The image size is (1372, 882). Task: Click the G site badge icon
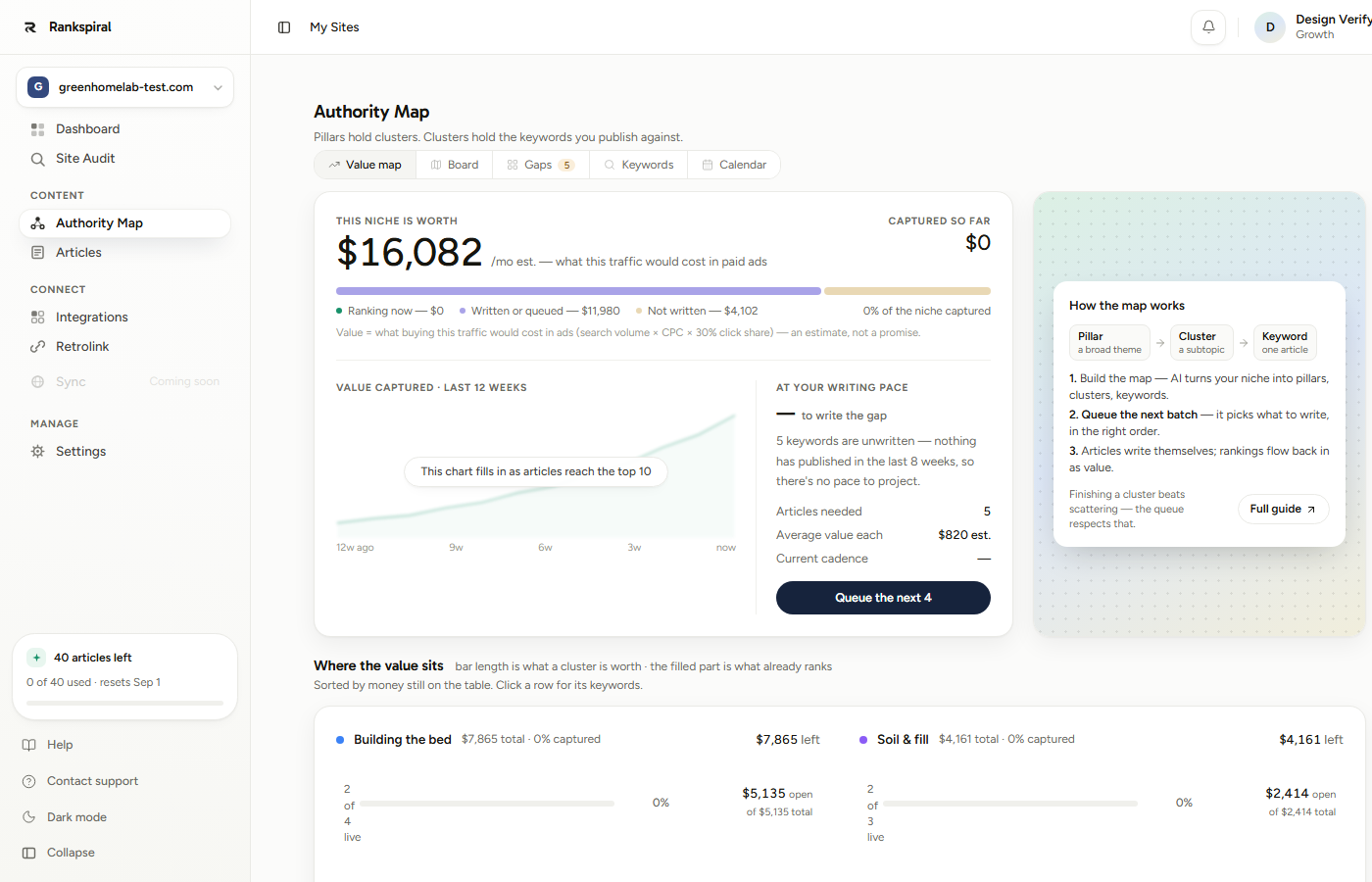point(38,87)
